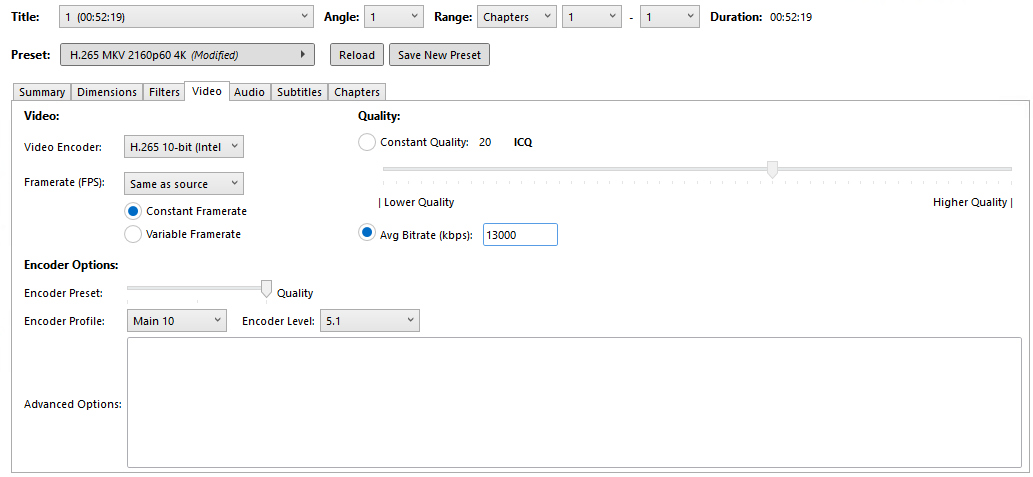Choose Constant Framerate option
The image size is (1033, 477).
coord(133,211)
